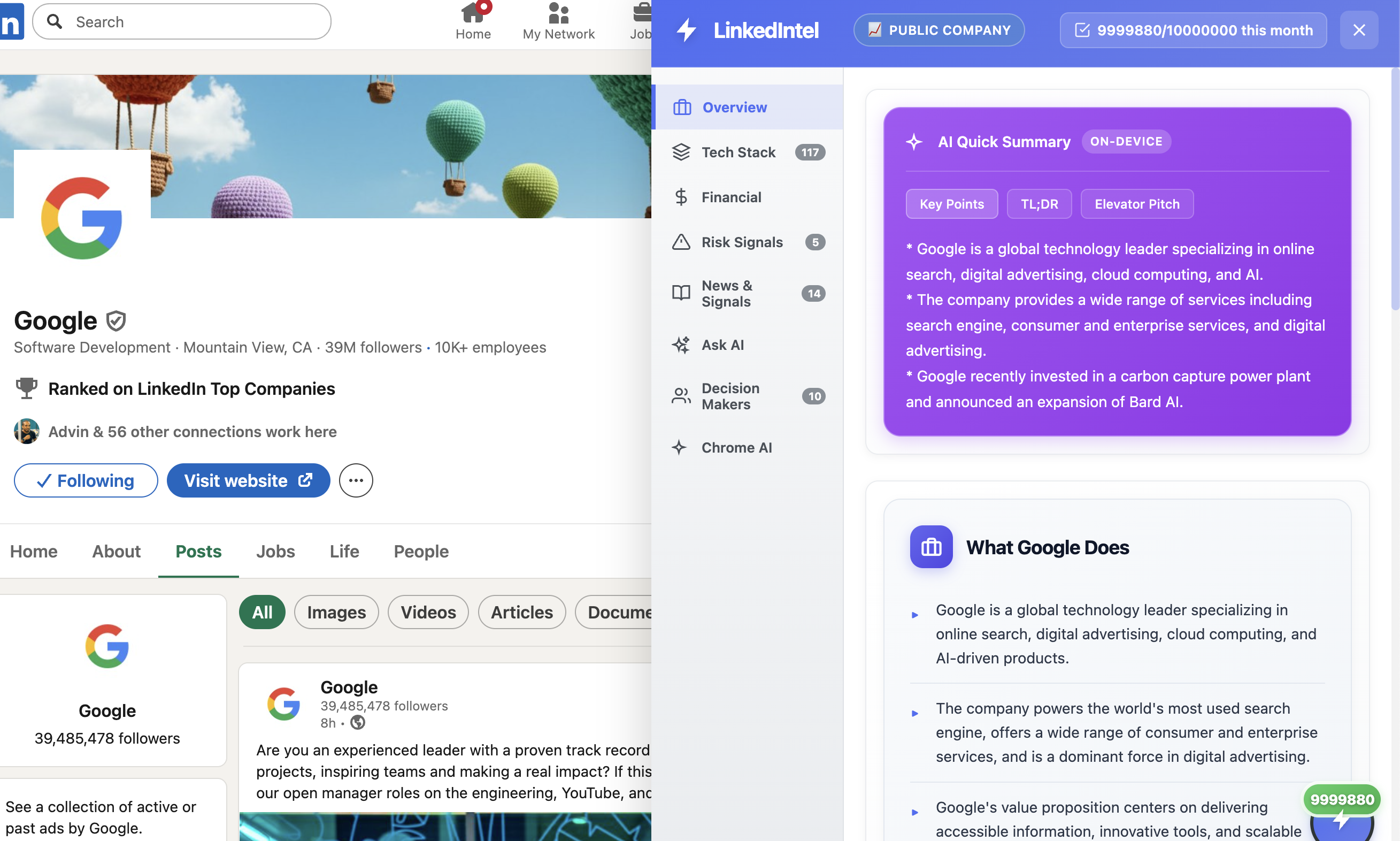Viewport: 1400px width, 841px height.
Task: Expand first What Google Does bullet arrow
Action: click(914, 615)
